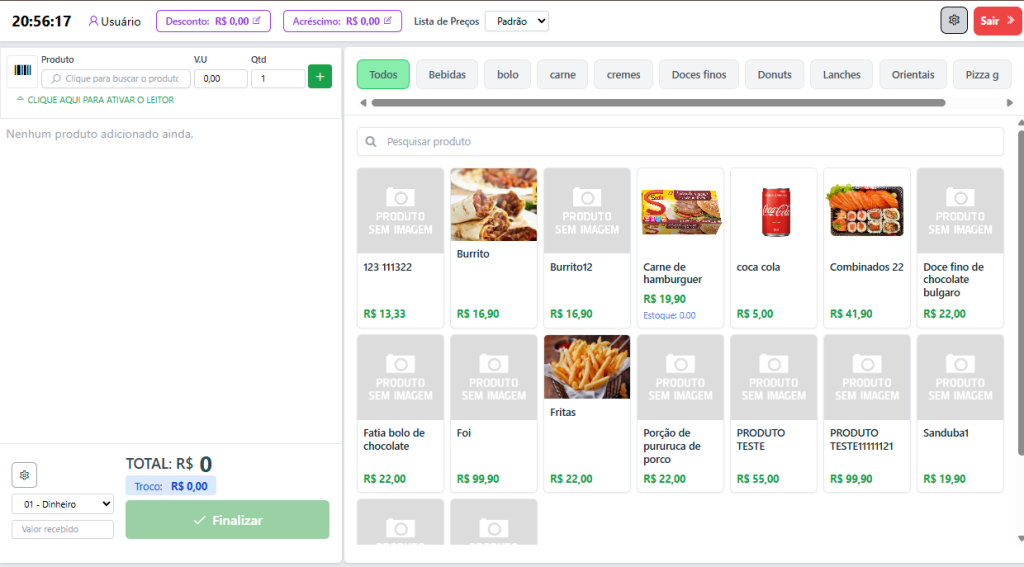Select the 123 111322 placeholder image
The height and width of the screenshot is (567, 1024).
click(x=400, y=211)
